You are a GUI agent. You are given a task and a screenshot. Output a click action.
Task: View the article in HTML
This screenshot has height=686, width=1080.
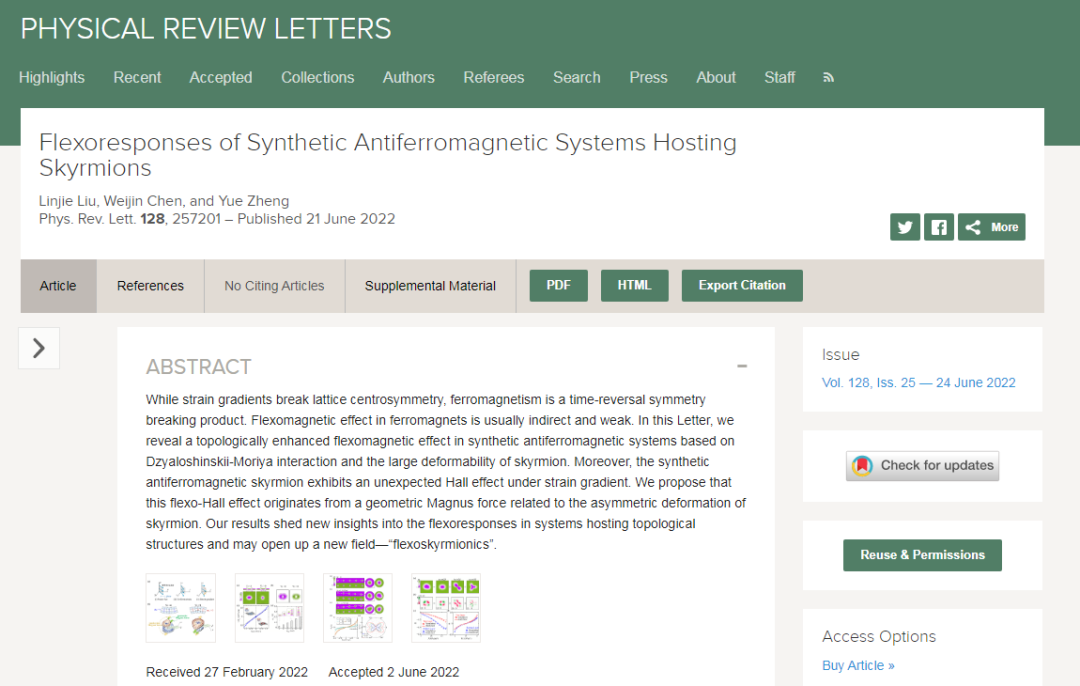click(634, 286)
